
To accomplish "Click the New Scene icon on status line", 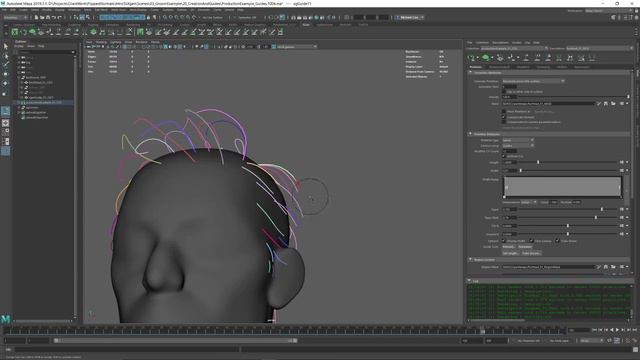I will (x=36, y=18).
